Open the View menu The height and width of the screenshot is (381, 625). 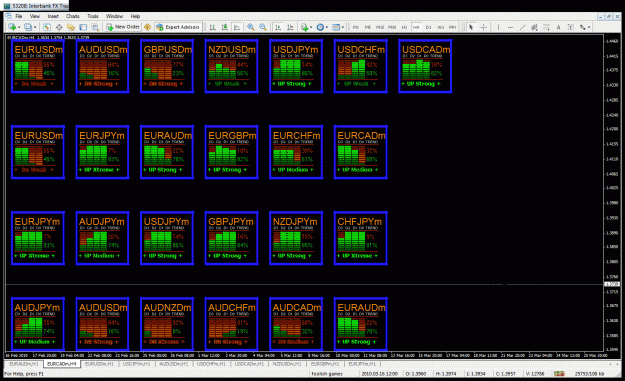tap(35, 16)
